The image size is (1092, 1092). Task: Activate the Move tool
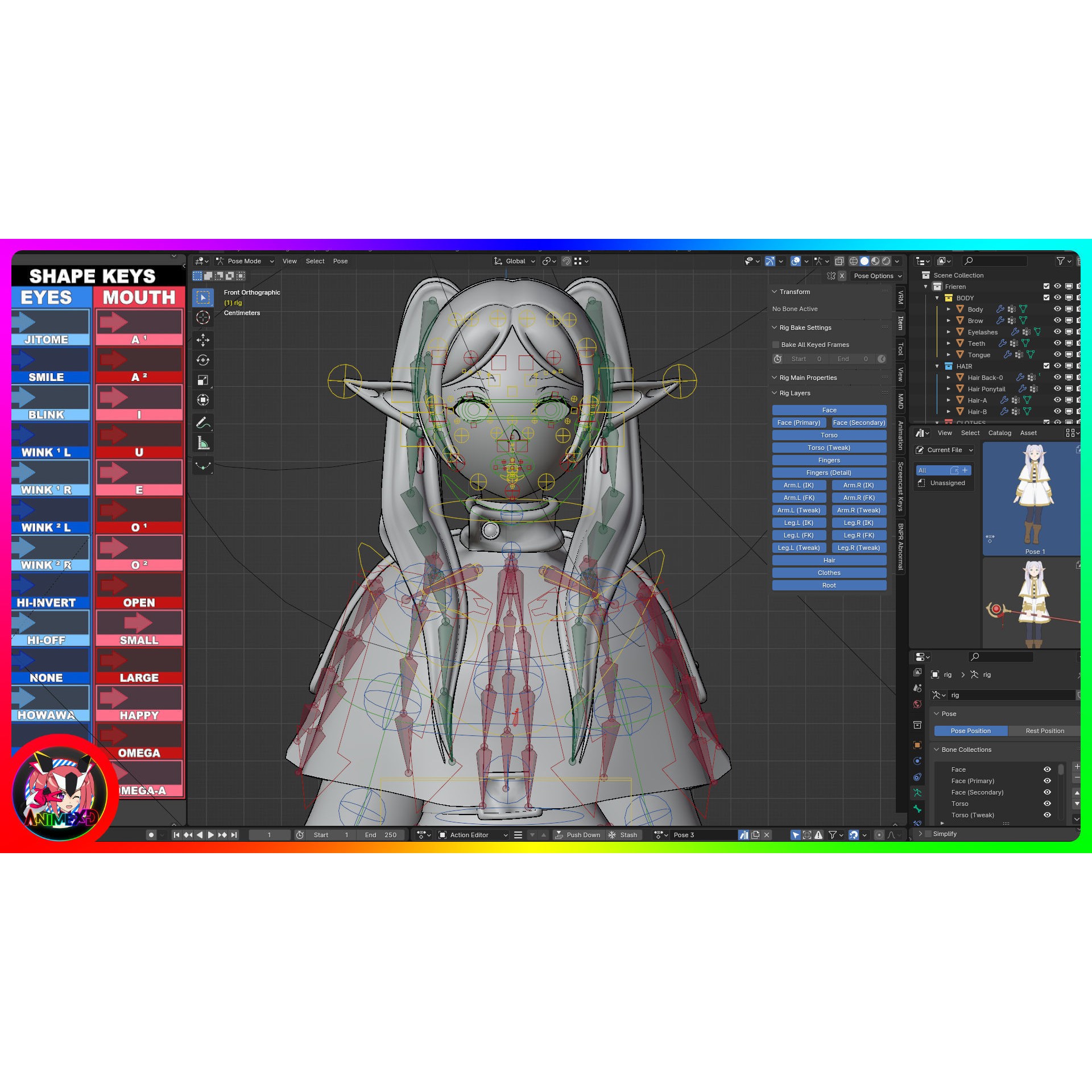tap(203, 340)
